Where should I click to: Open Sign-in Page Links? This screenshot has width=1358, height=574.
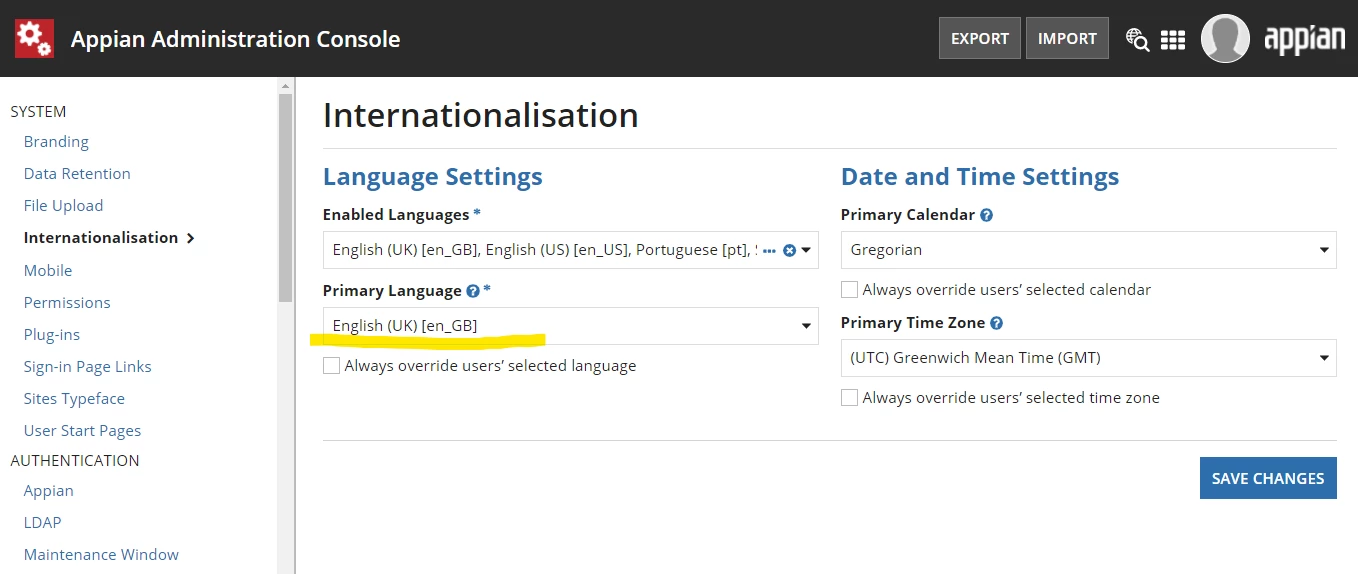88,367
